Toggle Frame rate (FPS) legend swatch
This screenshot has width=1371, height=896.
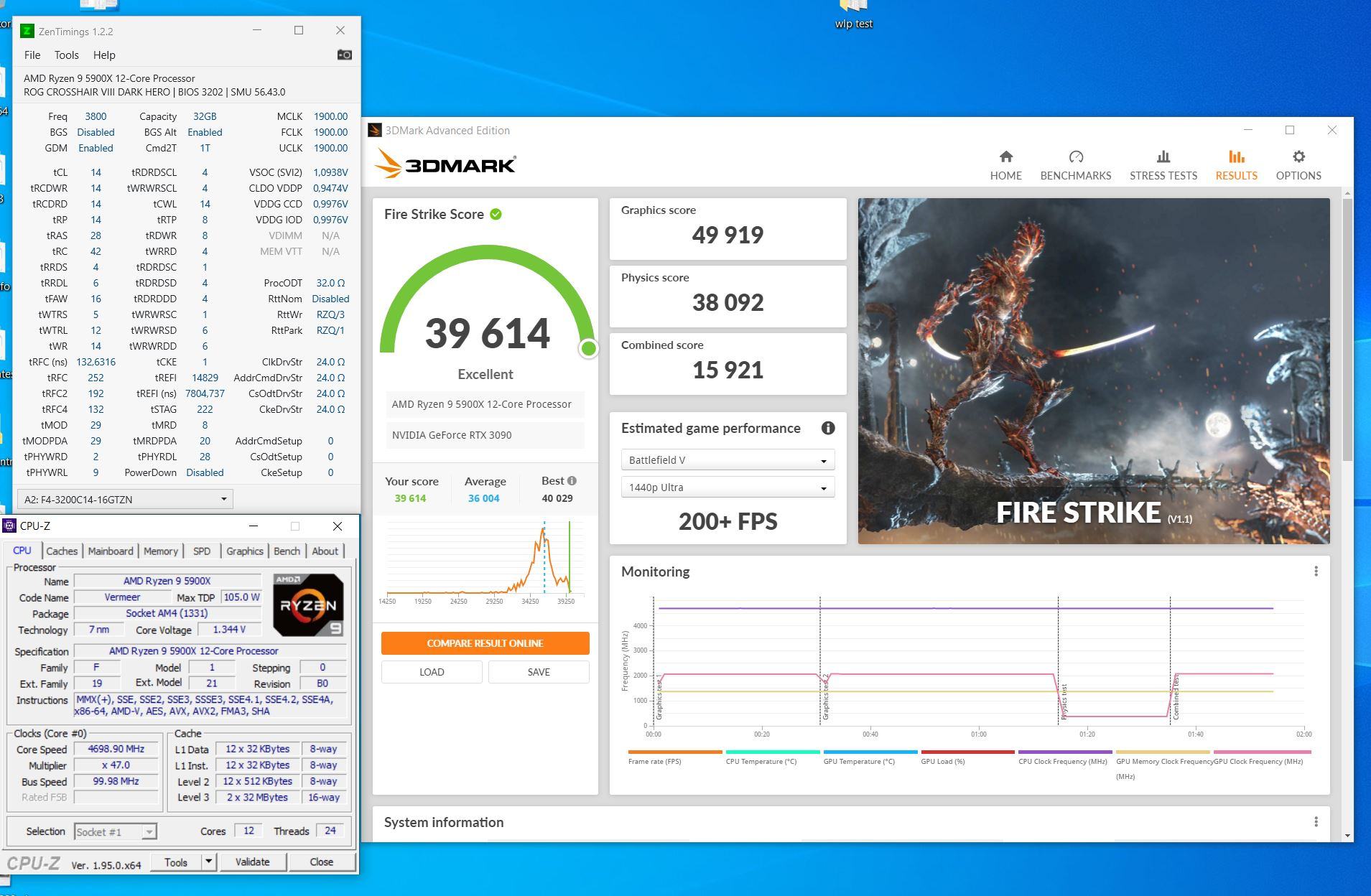coord(675,752)
